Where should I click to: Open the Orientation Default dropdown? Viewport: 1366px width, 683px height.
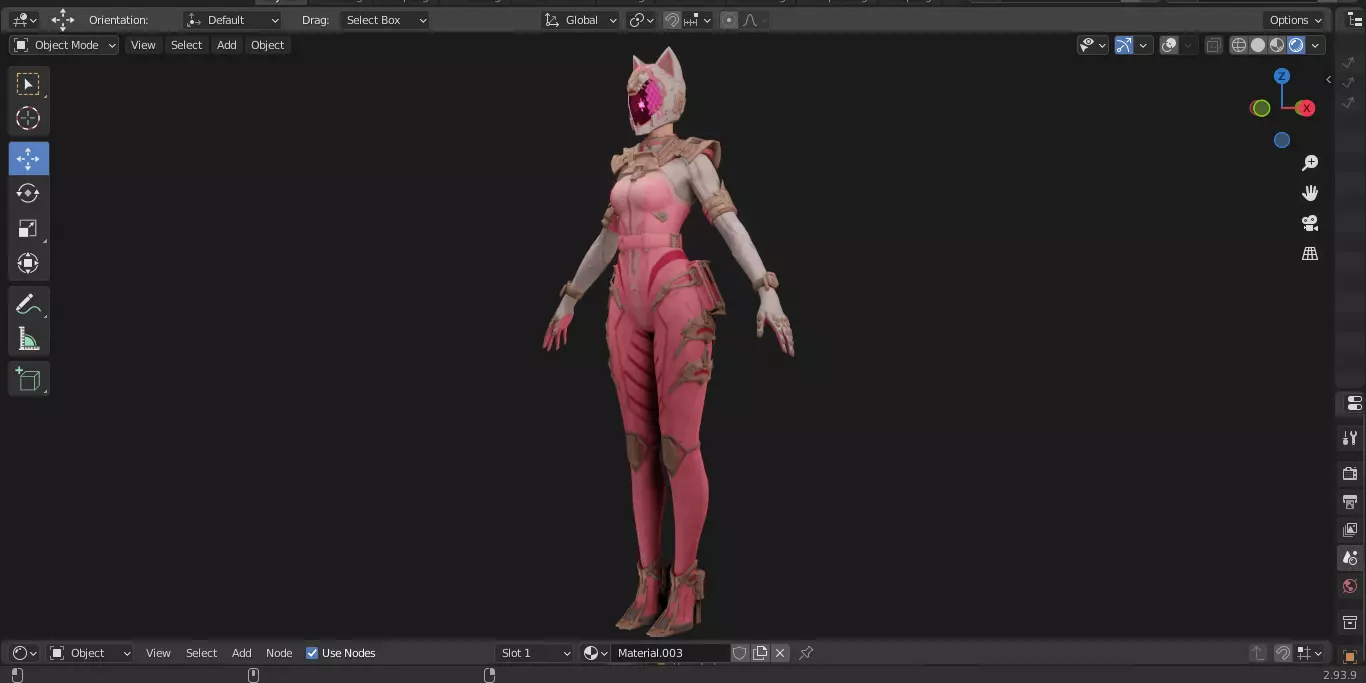(233, 20)
